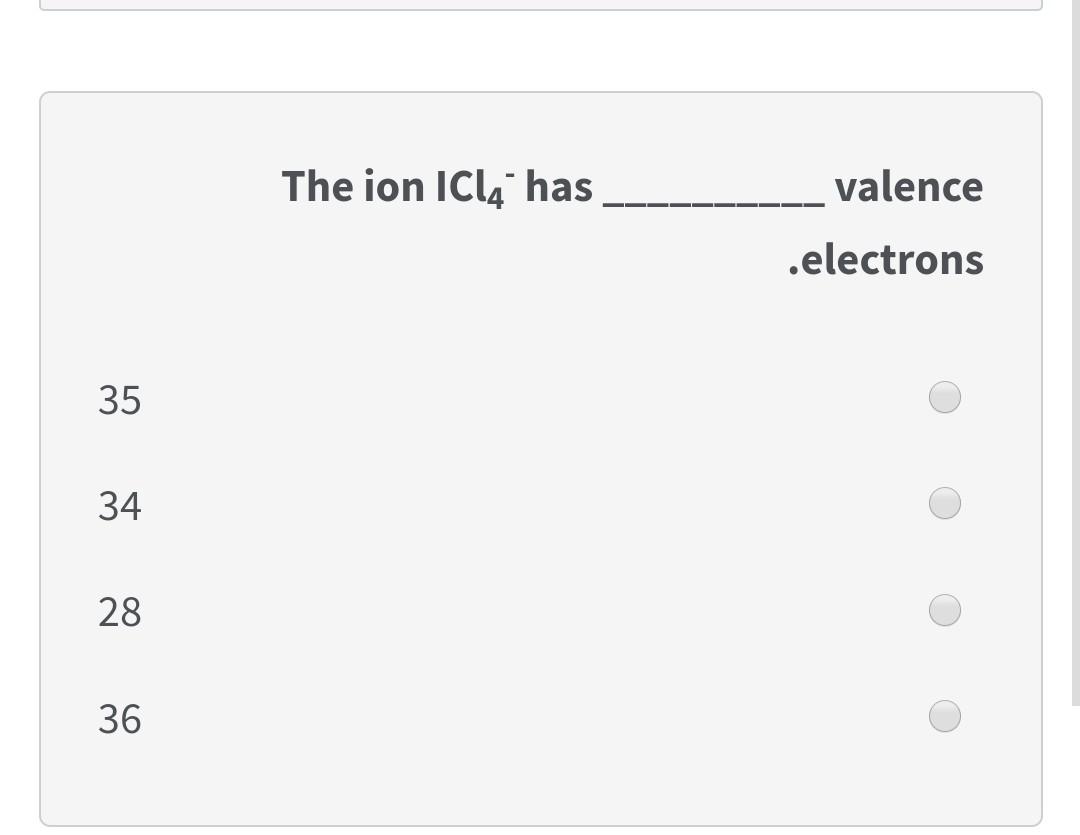1080x835 pixels.
Task: Click the answer label text 28
Action: [120, 612]
